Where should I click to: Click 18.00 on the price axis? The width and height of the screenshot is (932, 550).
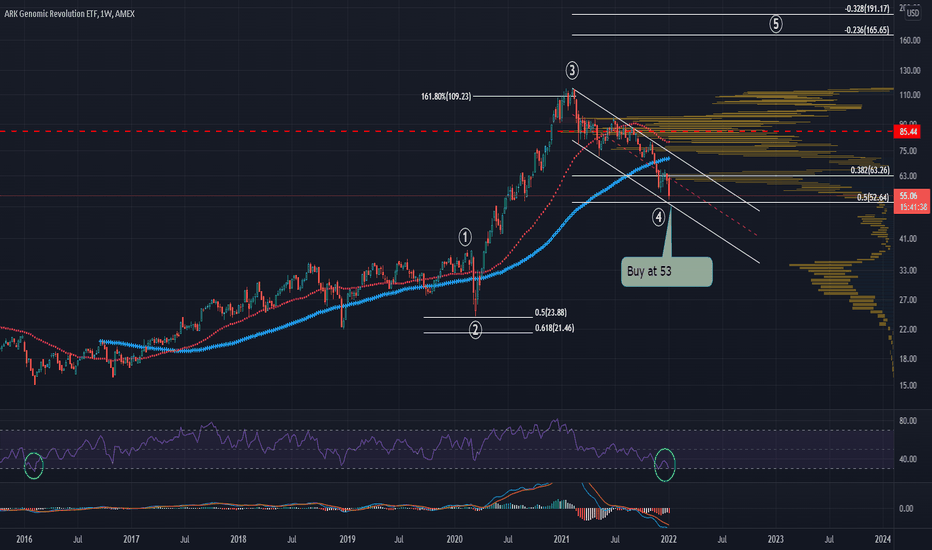[x=908, y=359]
